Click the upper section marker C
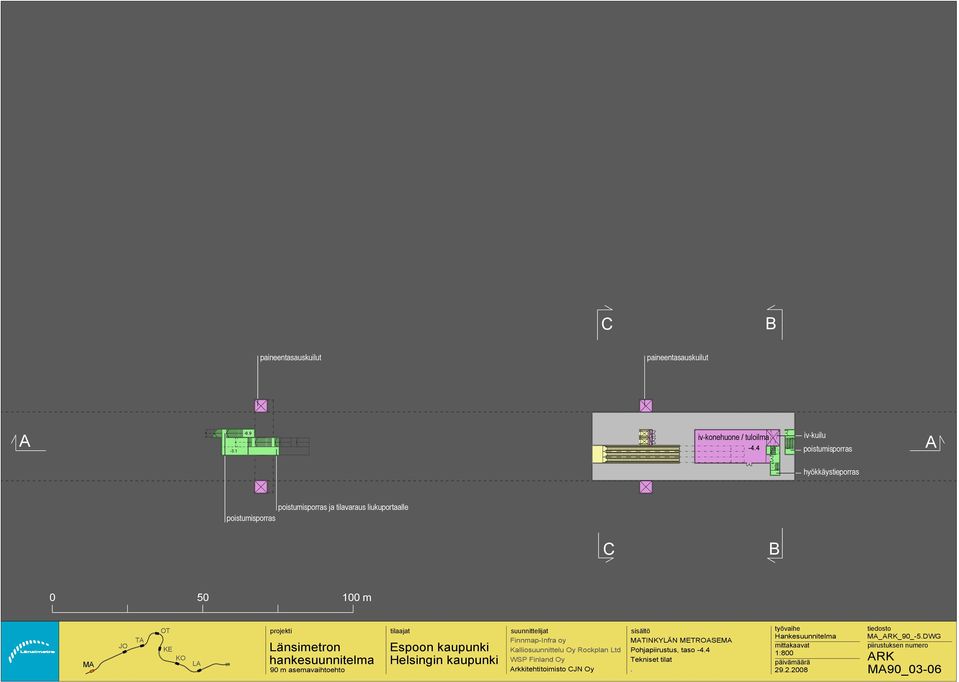Screen dimensions: 959x682 click(x=606, y=323)
